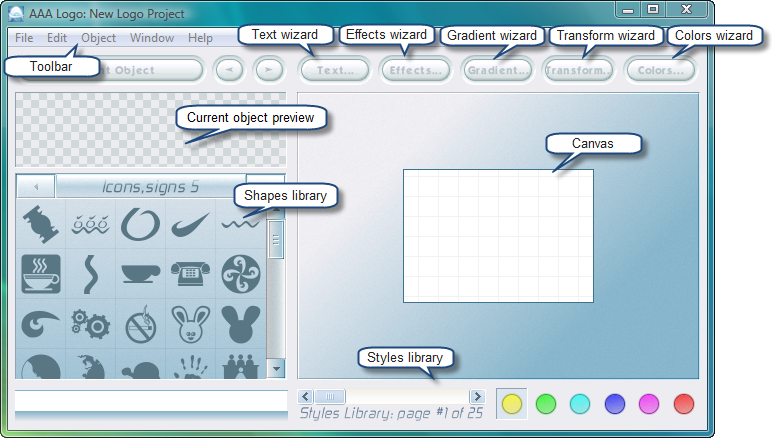The width and height of the screenshot is (772, 438).
Task: Select the wrapped candy shape
Action: (41, 224)
